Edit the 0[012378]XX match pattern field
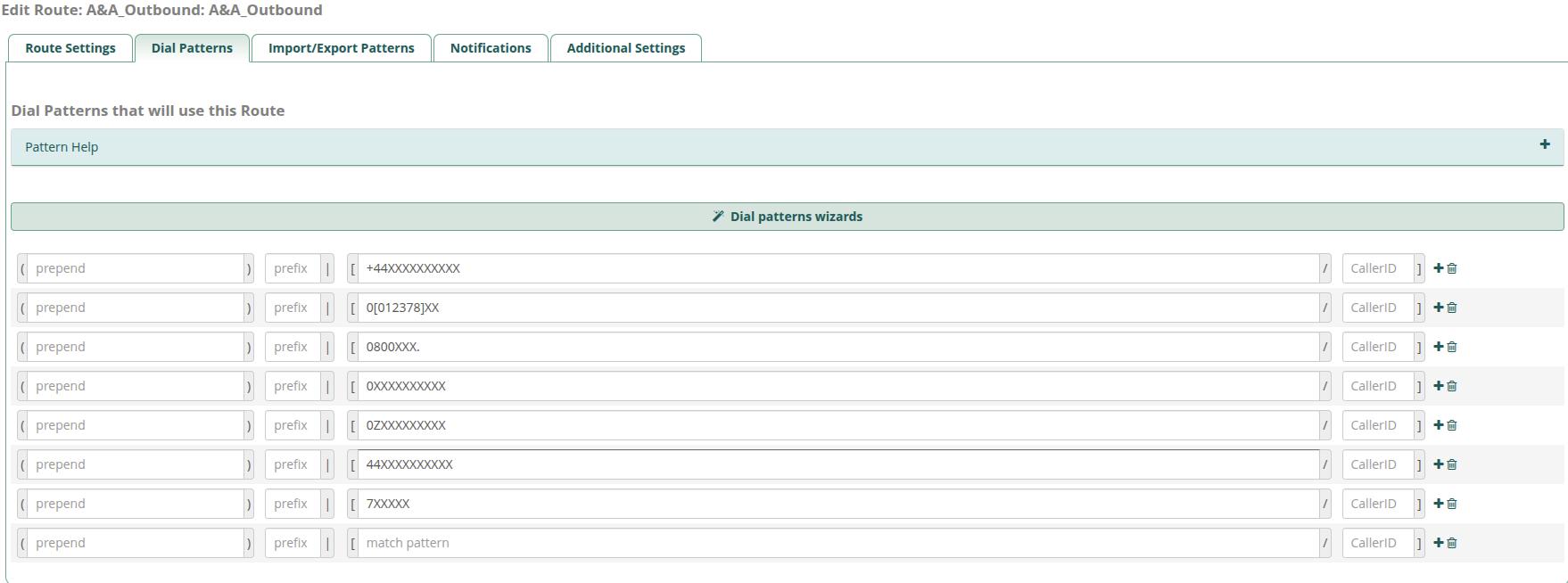Image resolution: width=1568 pixels, height=583 pixels. pyautogui.click(x=837, y=308)
